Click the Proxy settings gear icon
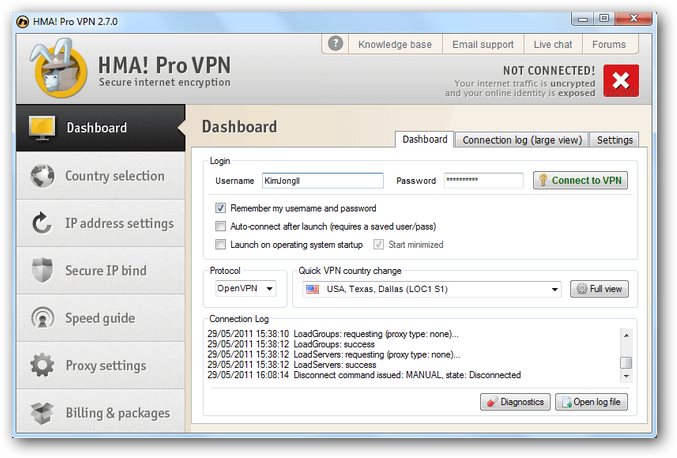Image resolution: width=677 pixels, height=458 pixels. click(42, 365)
